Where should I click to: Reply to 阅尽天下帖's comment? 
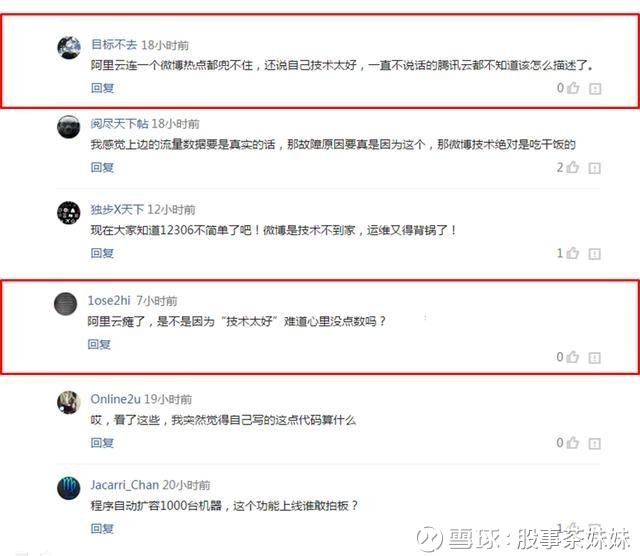[102, 167]
